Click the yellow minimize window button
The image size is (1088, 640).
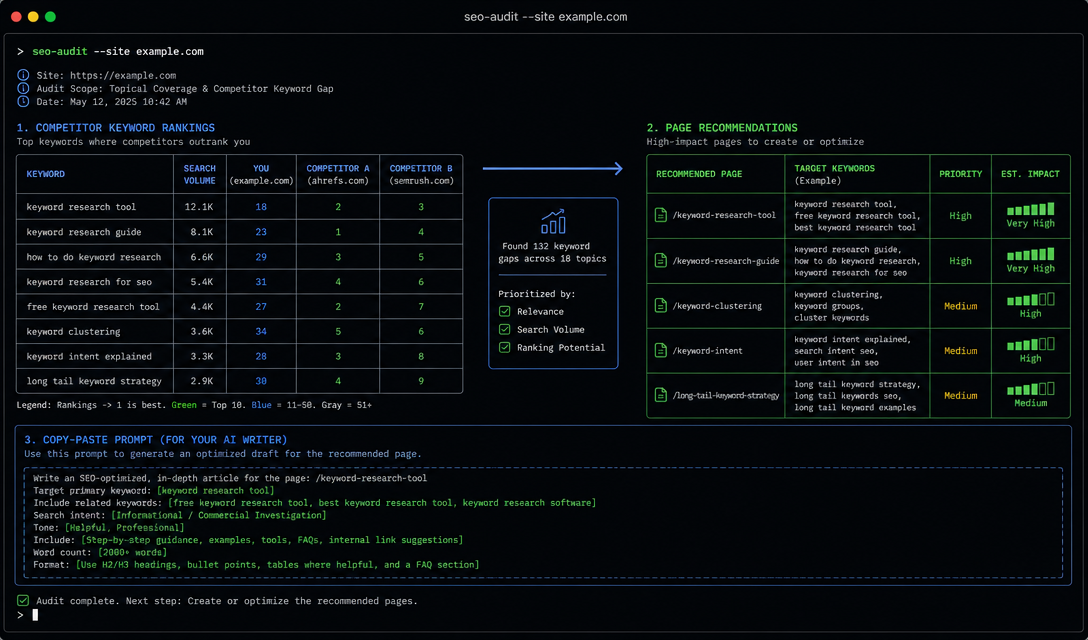(33, 17)
